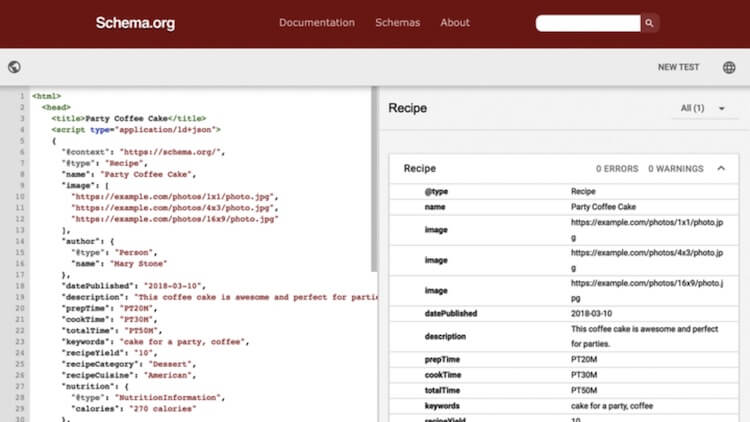The width and height of the screenshot is (750, 422).
Task: Click the 0 WARNINGS label
Action: pyautogui.click(x=676, y=169)
